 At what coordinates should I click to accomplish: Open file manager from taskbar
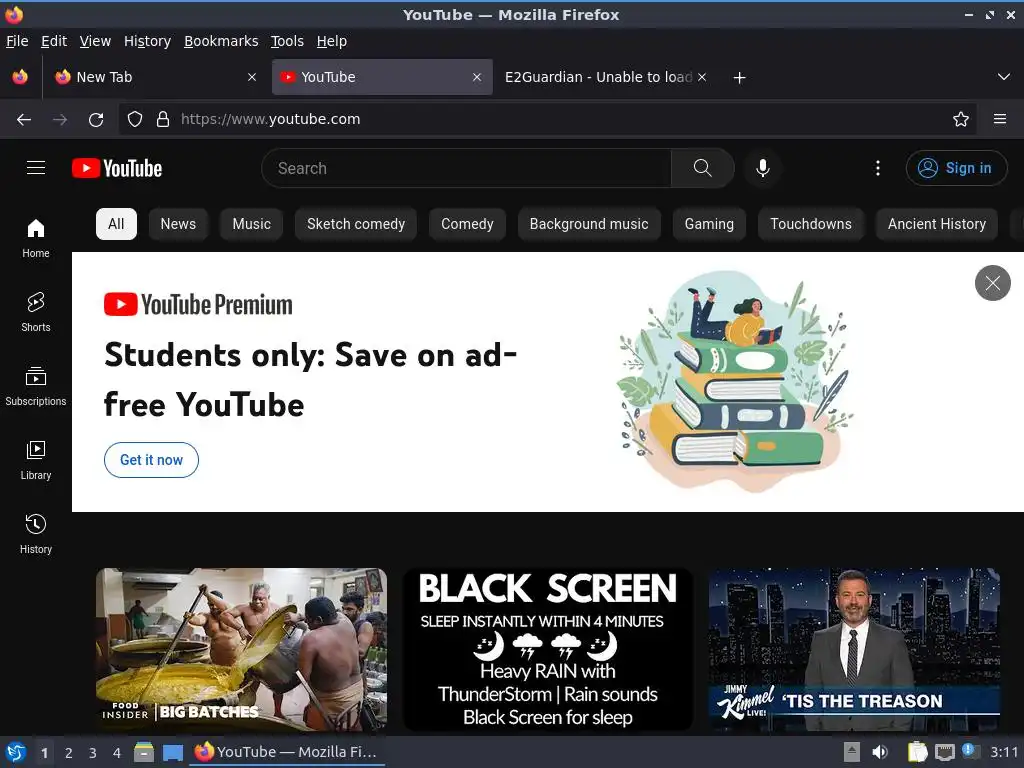pyautogui.click(x=144, y=752)
